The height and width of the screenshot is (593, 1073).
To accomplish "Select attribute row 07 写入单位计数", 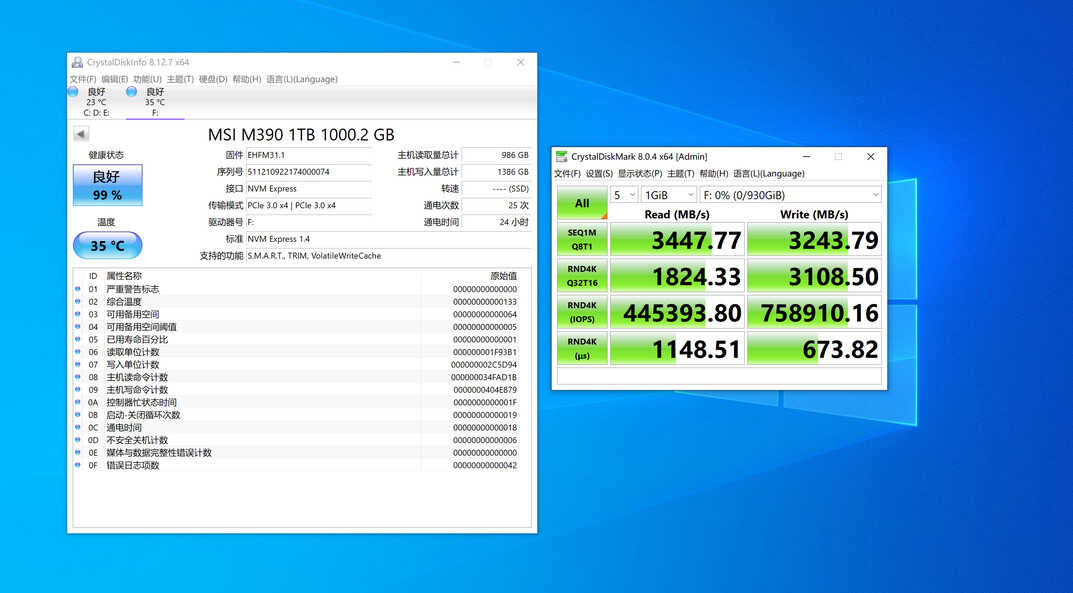I will (302, 365).
